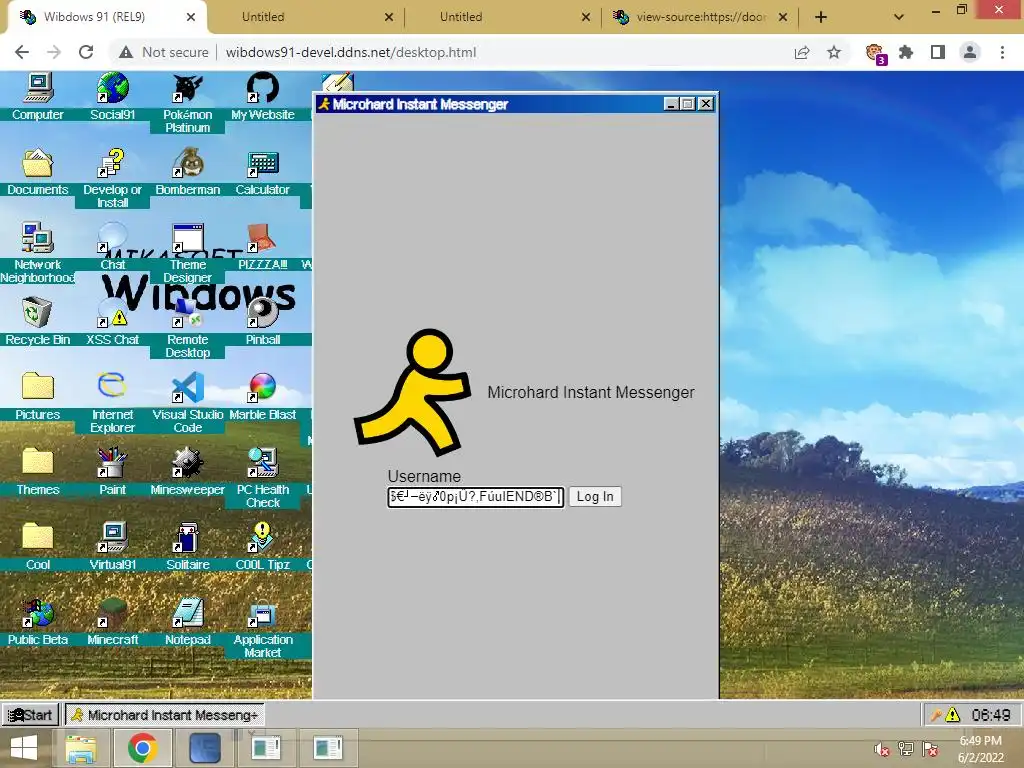Image resolution: width=1024 pixels, height=768 pixels.
Task: Launch the Minecraft shortcut icon
Action: pos(112,613)
